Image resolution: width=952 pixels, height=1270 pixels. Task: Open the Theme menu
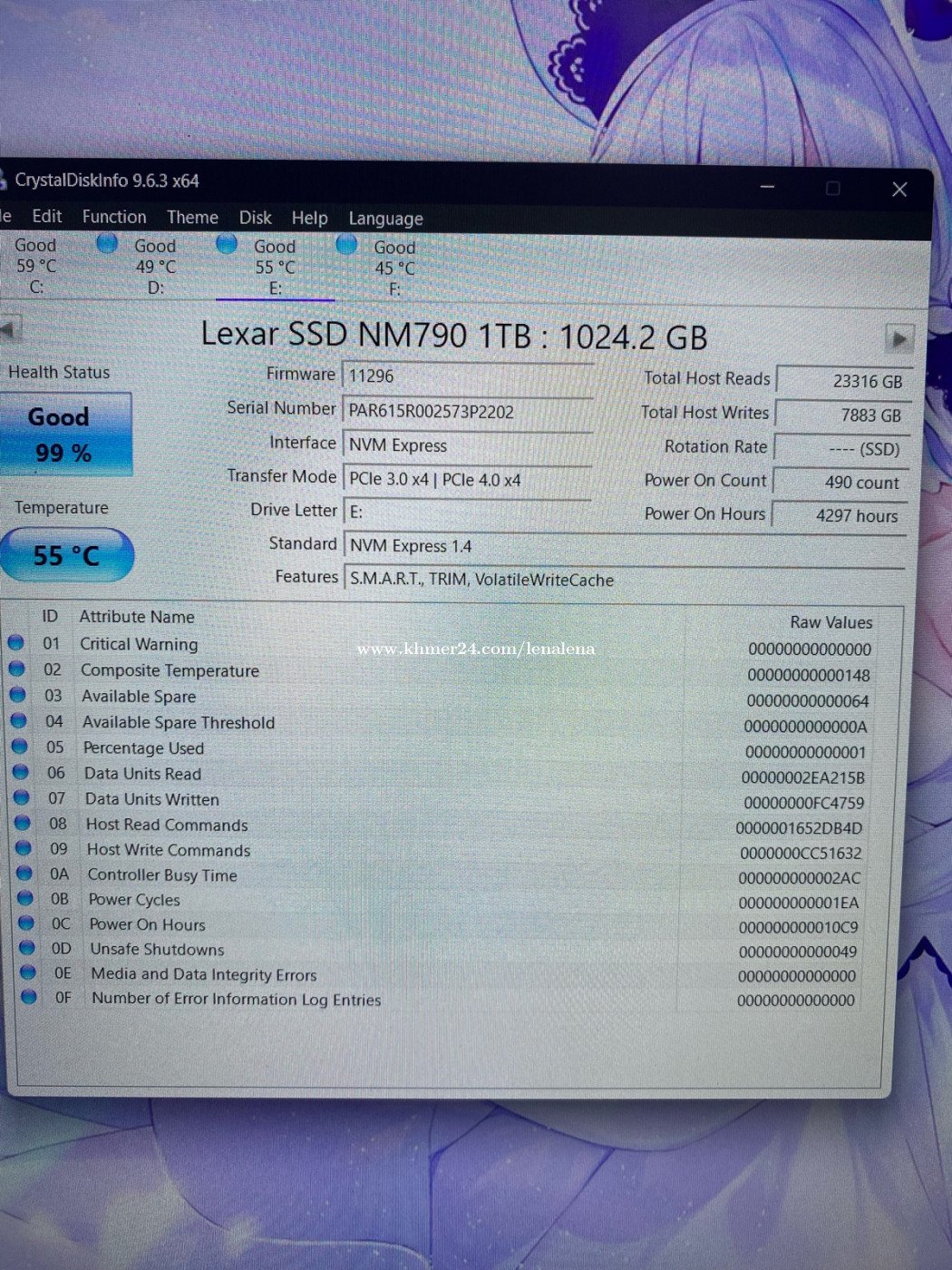(x=192, y=218)
